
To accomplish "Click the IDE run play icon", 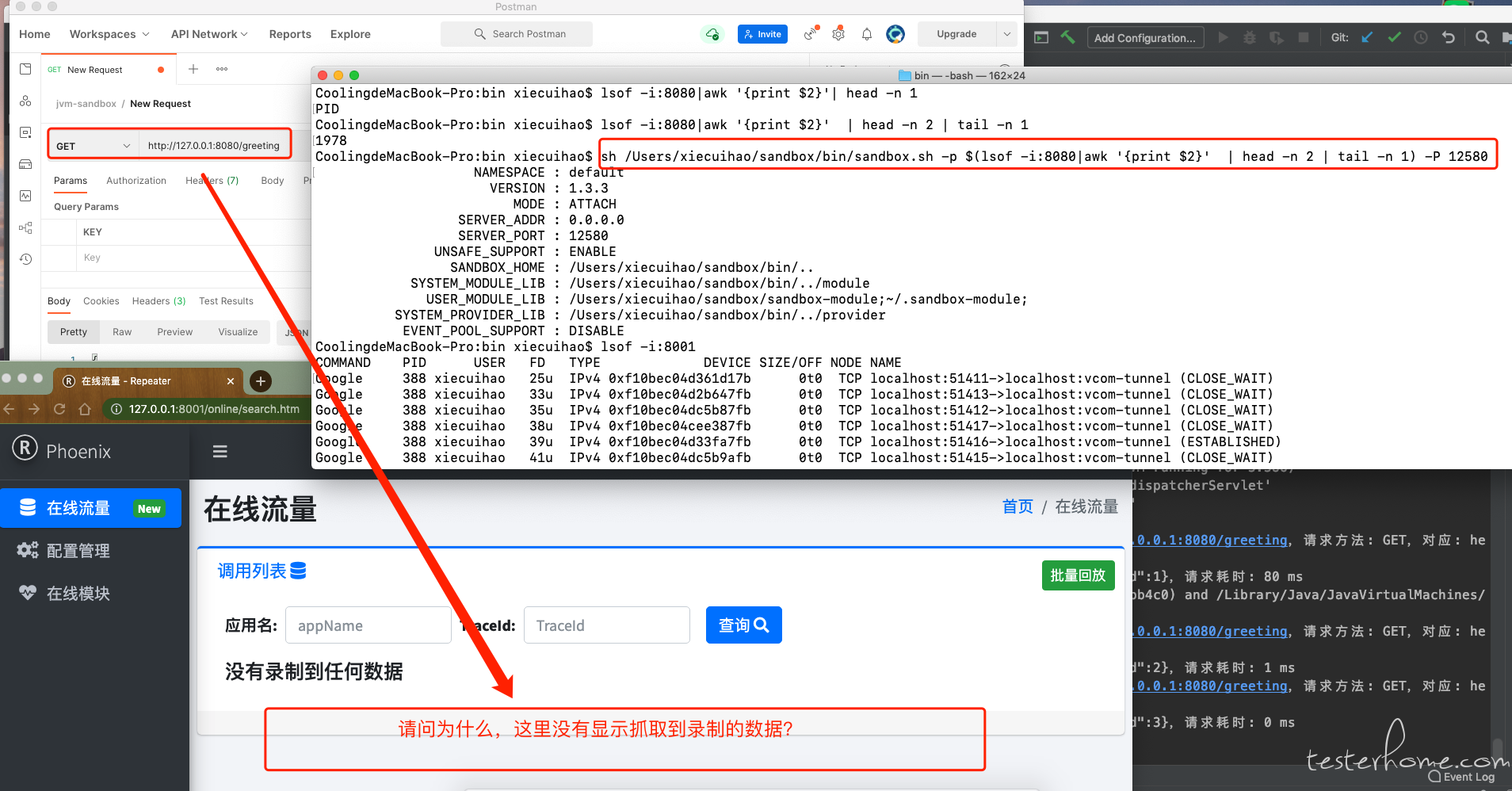I will tap(1223, 37).
